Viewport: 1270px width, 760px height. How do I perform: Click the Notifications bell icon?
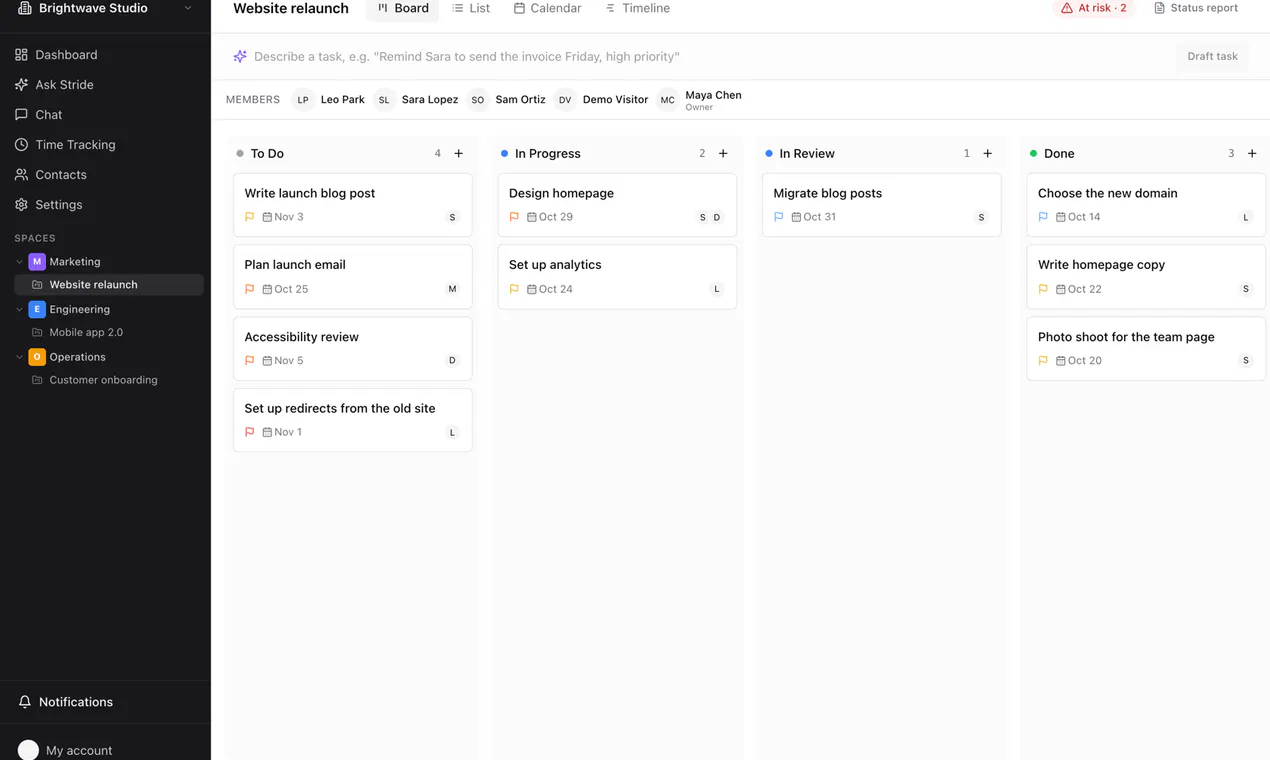click(x=25, y=702)
